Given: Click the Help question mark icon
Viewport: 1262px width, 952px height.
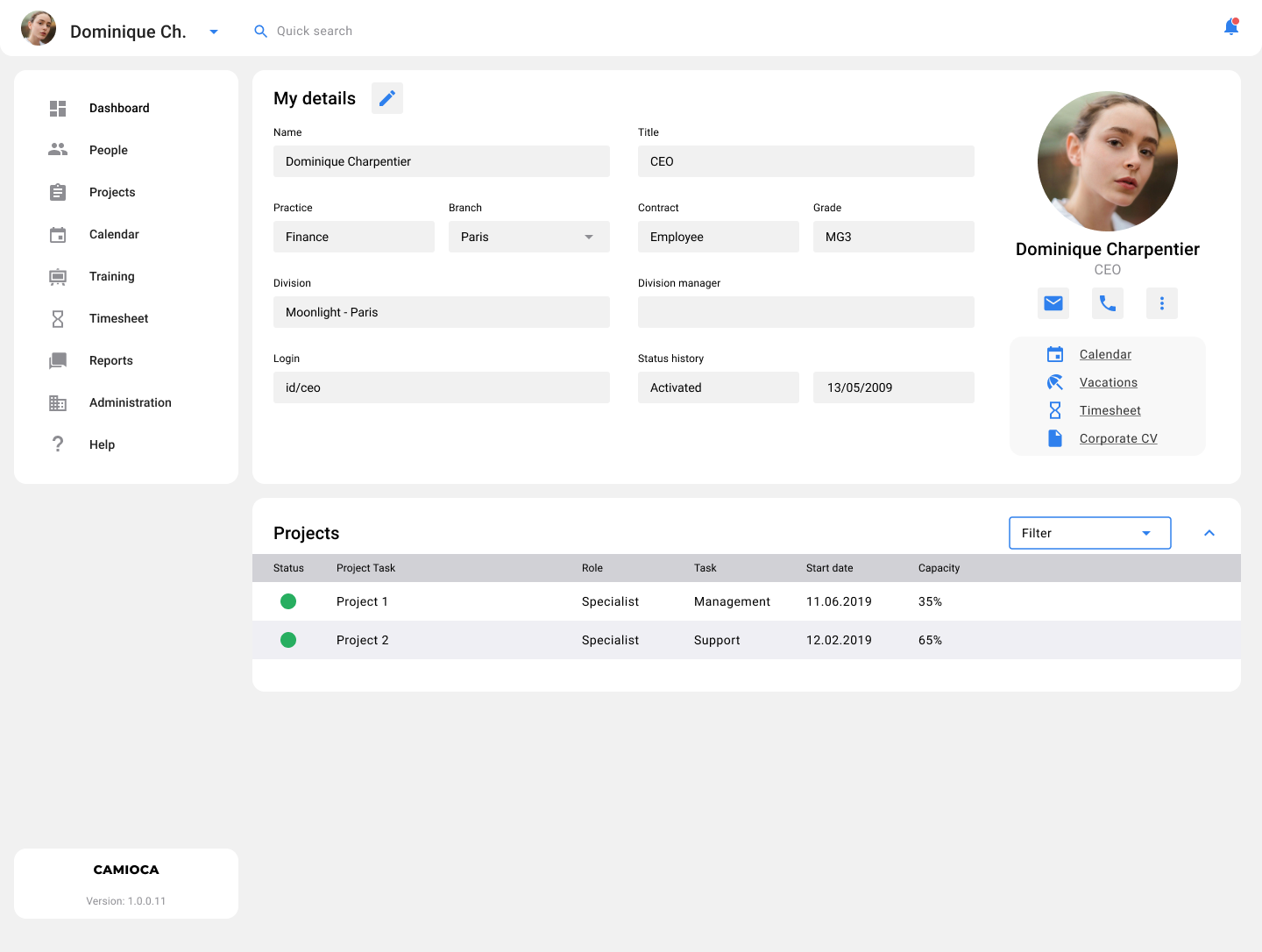Looking at the screenshot, I should click(58, 444).
